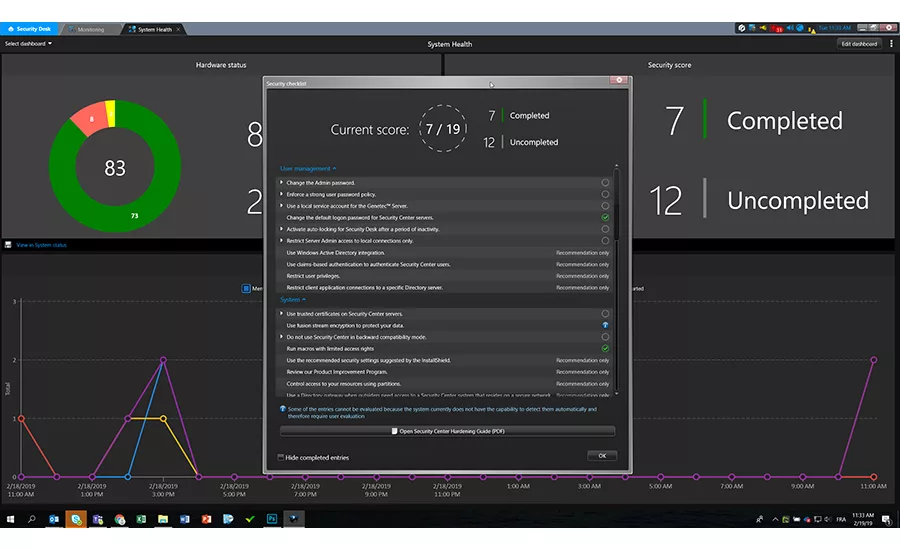Toggle status circle for Restrict Server Admin access
900x550 pixels.
click(605, 241)
